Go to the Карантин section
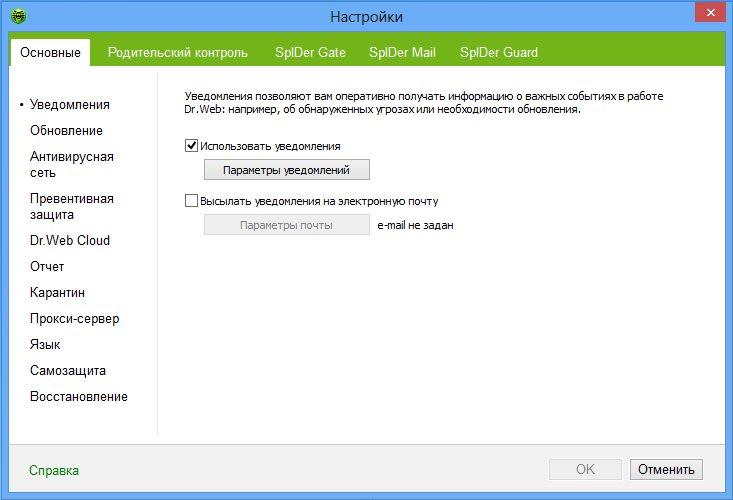Image resolution: width=733 pixels, height=500 pixels. pos(57,293)
